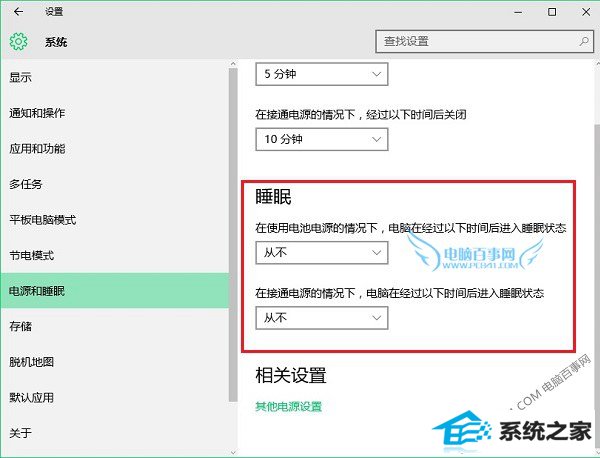Open the 5 分钟 dropdown
Screen dimensions: 600x458
(x=322, y=74)
